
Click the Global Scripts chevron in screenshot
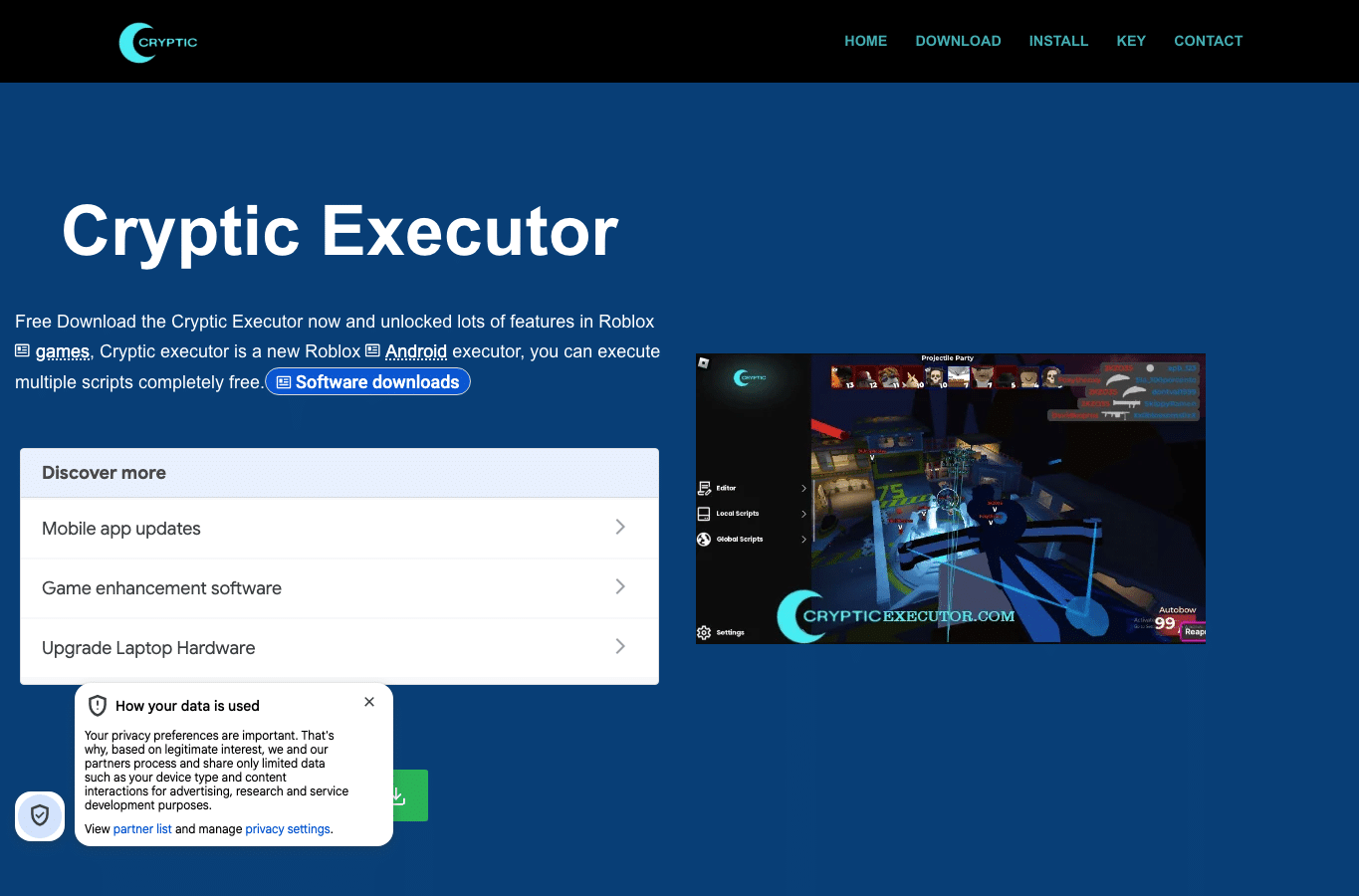pos(803,540)
